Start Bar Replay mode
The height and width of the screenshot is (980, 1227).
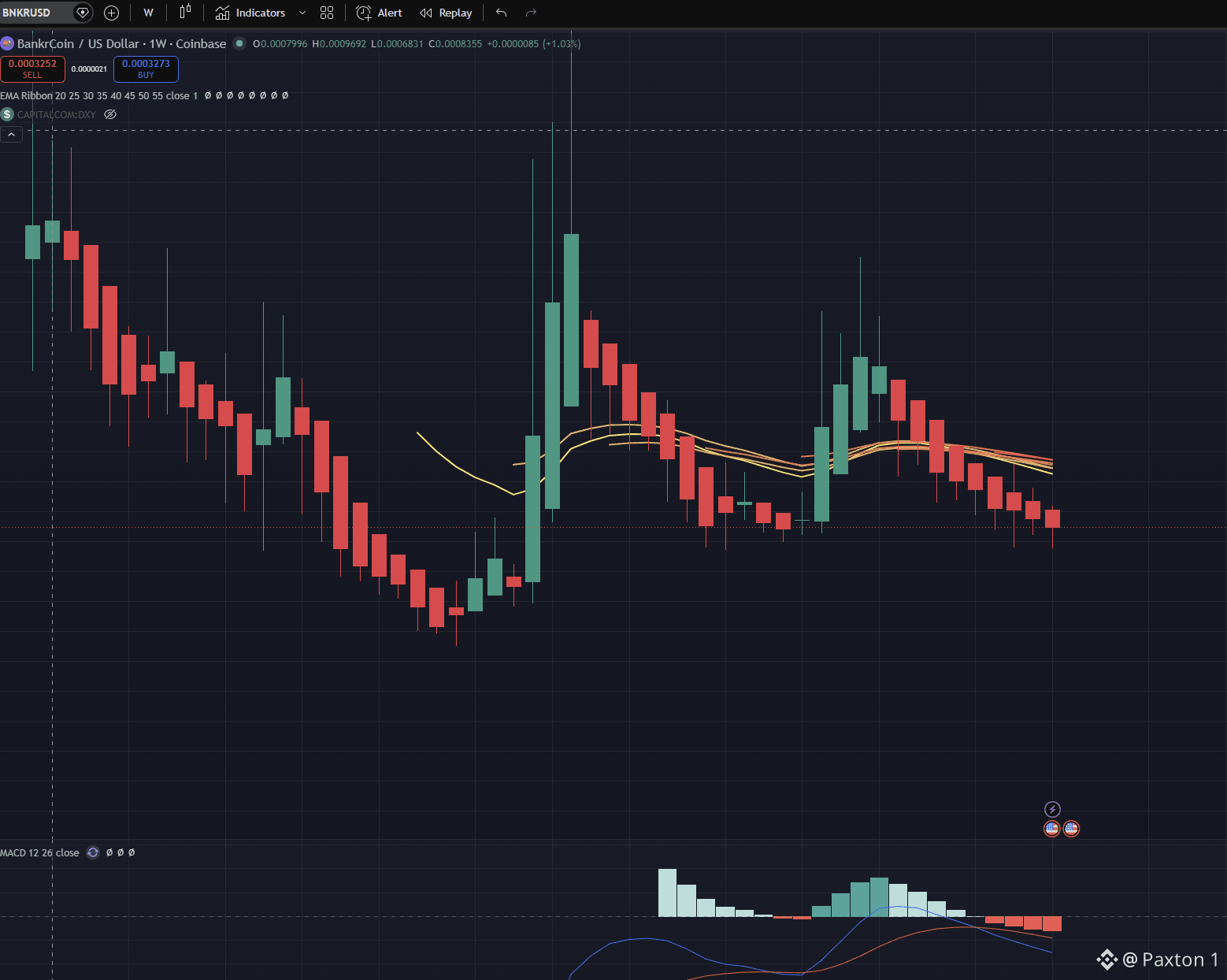click(446, 13)
